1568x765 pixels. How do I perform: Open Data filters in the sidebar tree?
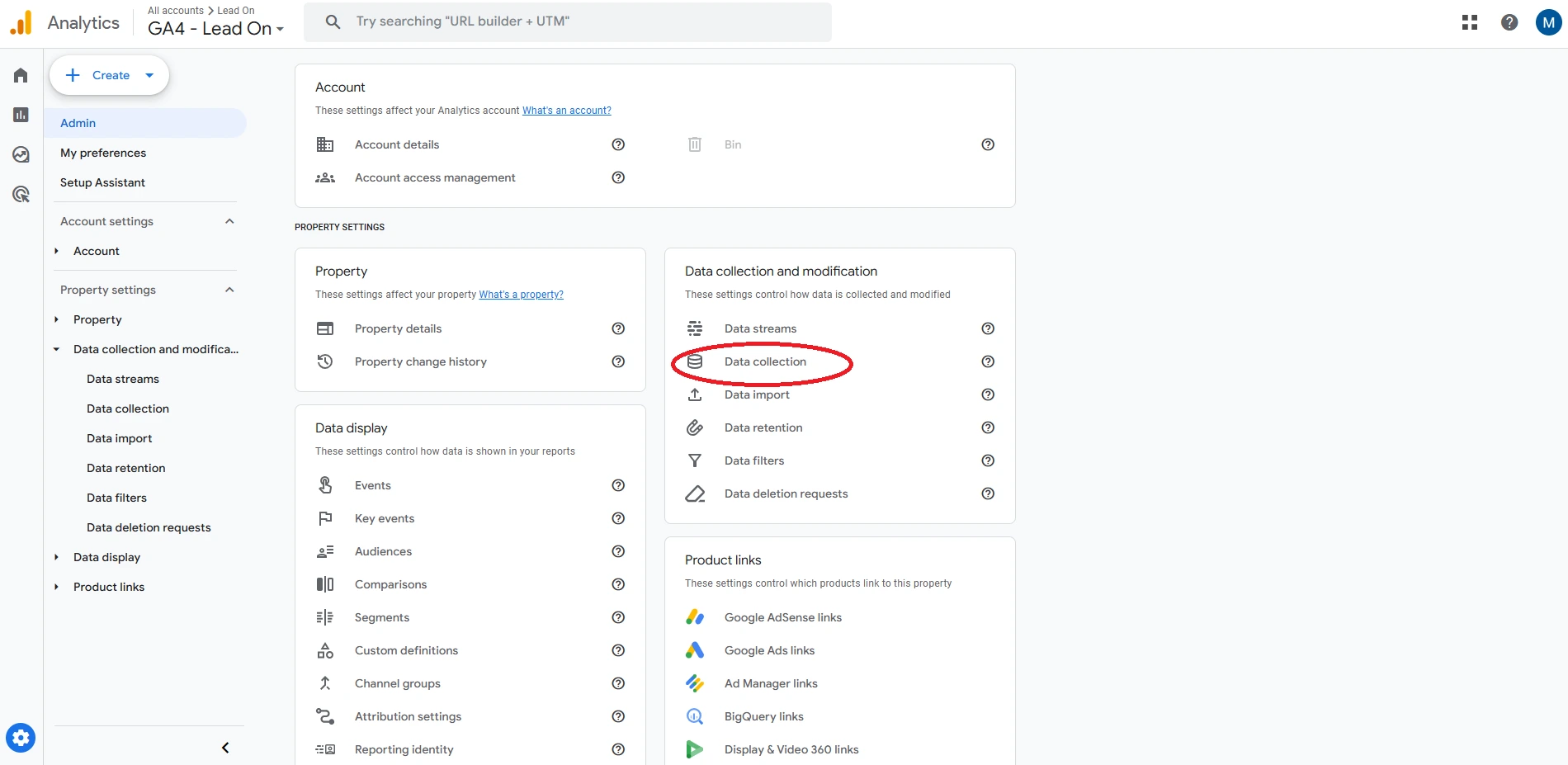[116, 498]
